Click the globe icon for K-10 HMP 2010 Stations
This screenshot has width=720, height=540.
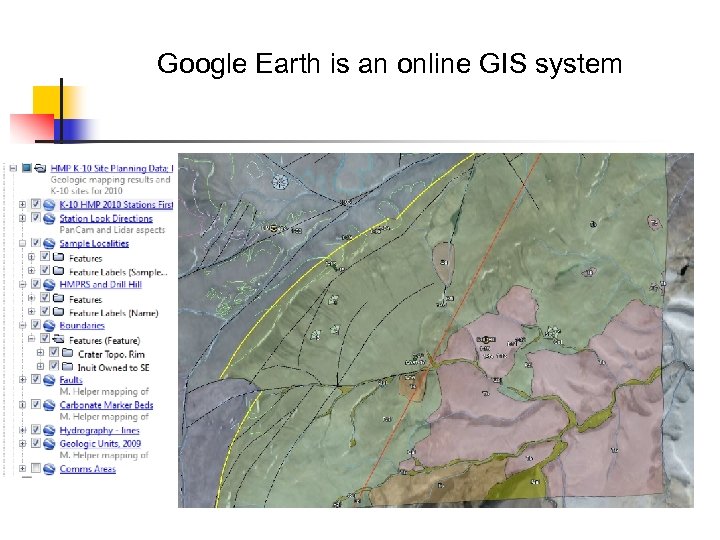pyautogui.click(x=49, y=205)
